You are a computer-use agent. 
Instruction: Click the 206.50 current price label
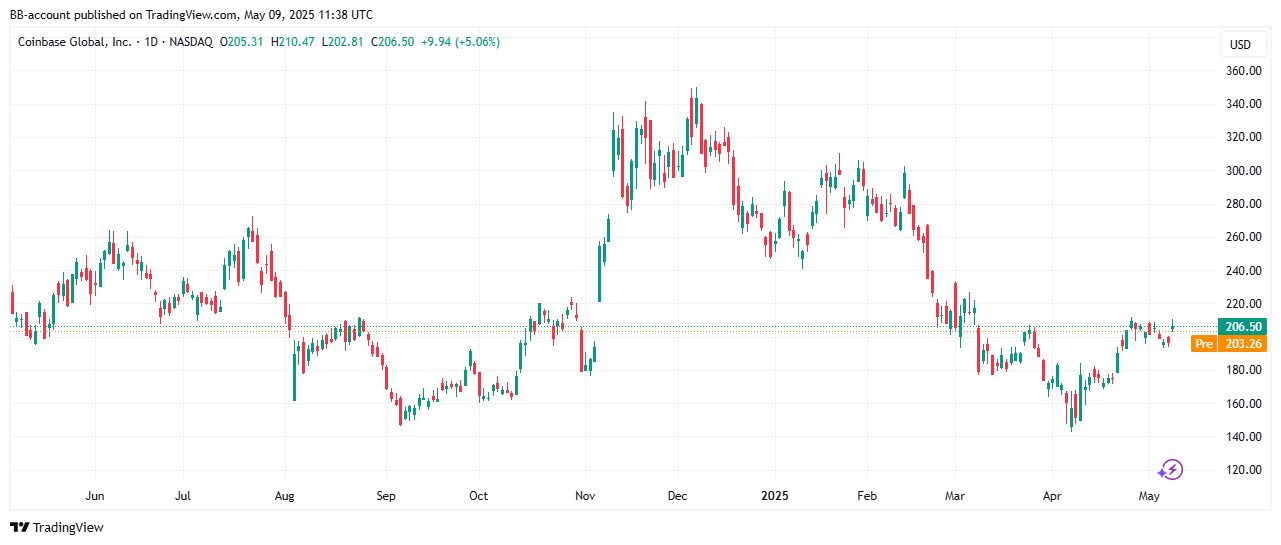[x=1241, y=327]
